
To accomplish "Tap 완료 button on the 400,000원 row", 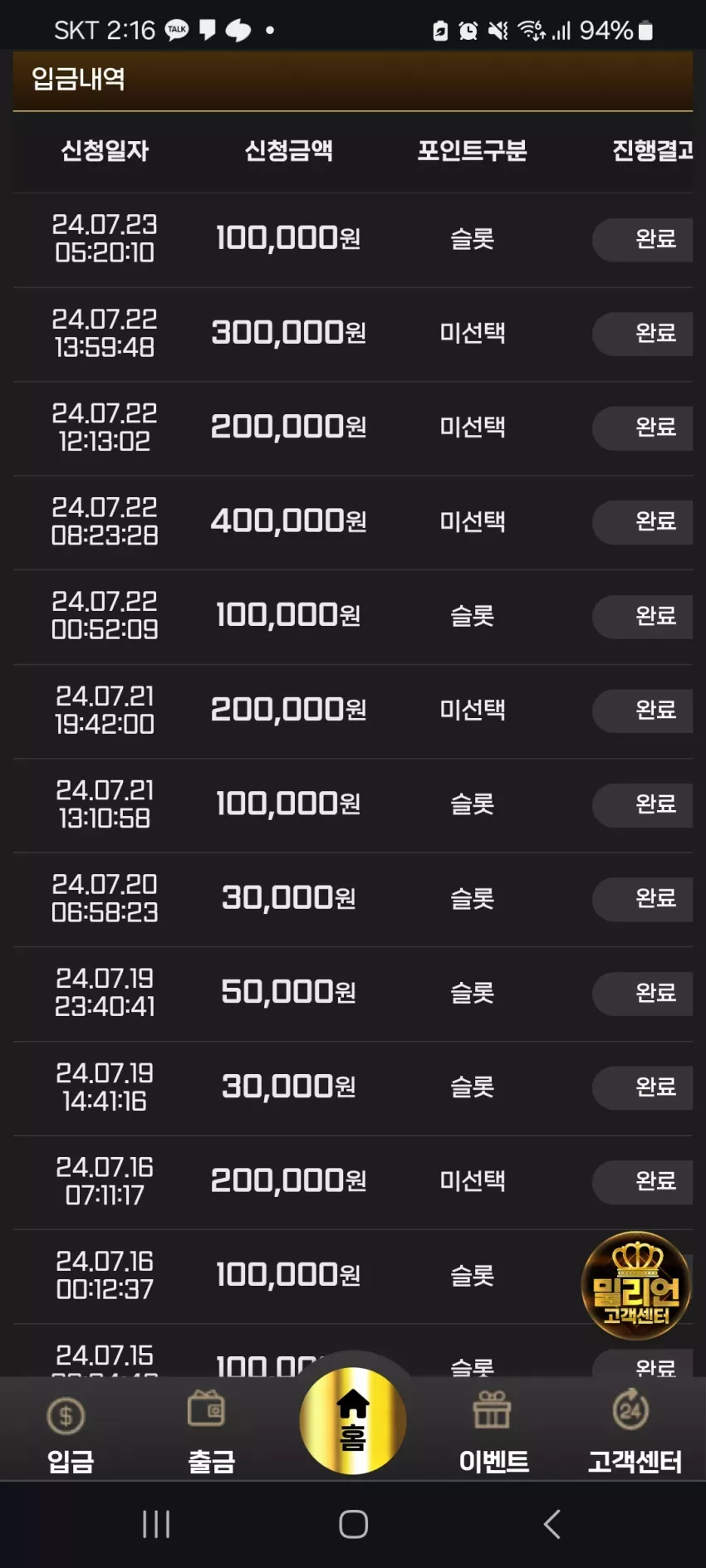I will coord(642,521).
